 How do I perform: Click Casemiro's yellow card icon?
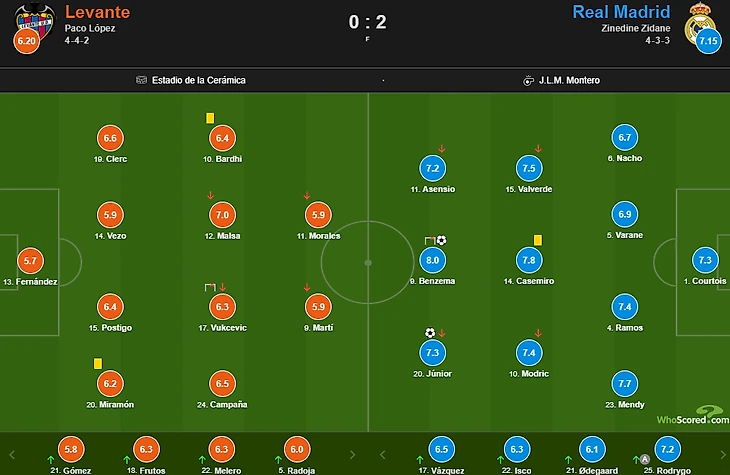(x=537, y=240)
